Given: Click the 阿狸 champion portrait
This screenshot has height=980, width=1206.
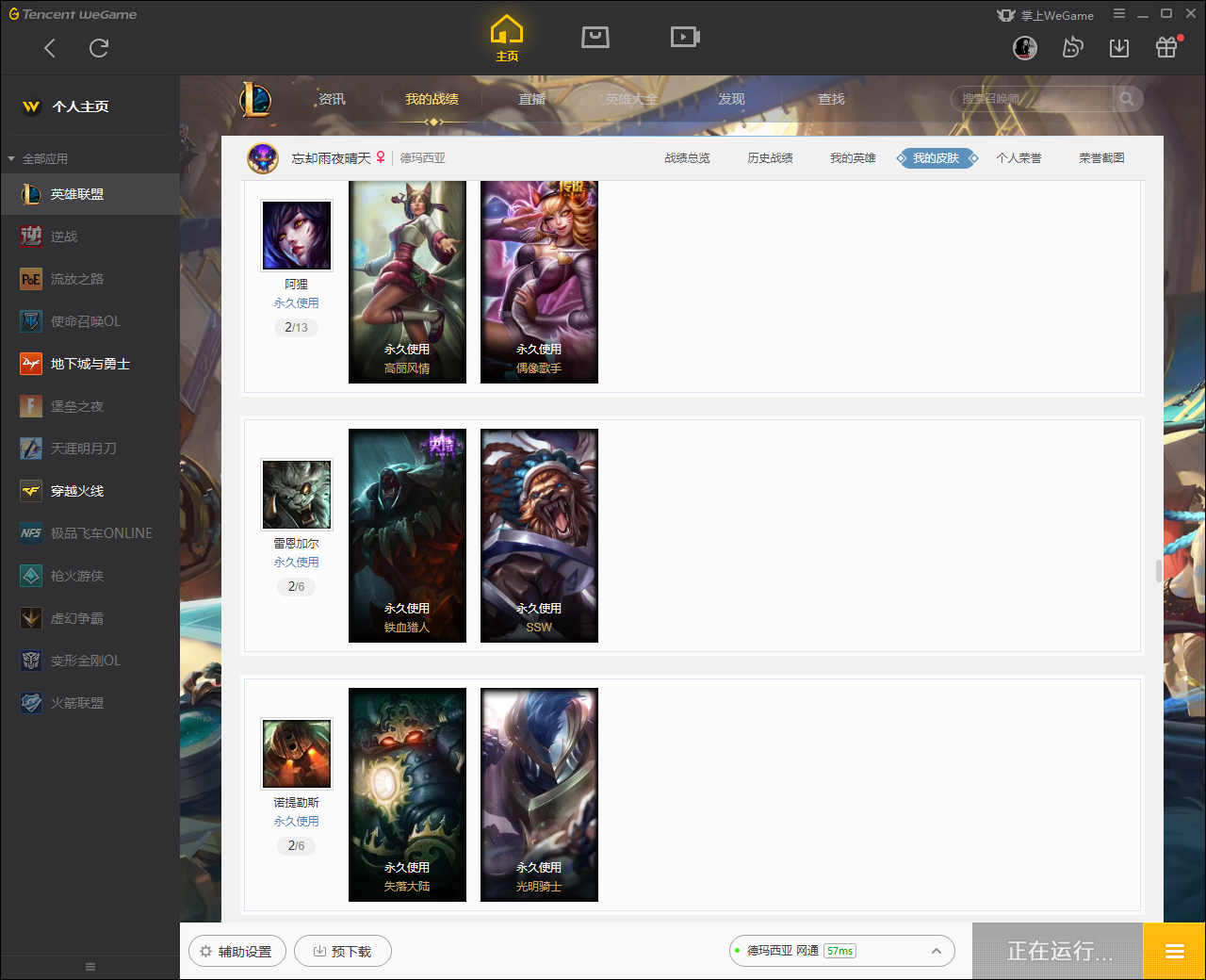Looking at the screenshot, I should (x=297, y=235).
